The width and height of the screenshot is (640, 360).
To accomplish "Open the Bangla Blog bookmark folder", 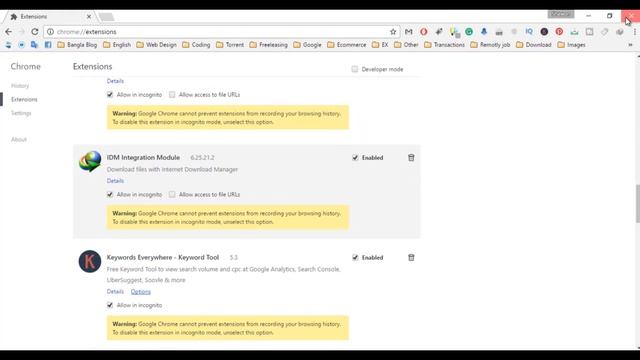I will click(78, 44).
